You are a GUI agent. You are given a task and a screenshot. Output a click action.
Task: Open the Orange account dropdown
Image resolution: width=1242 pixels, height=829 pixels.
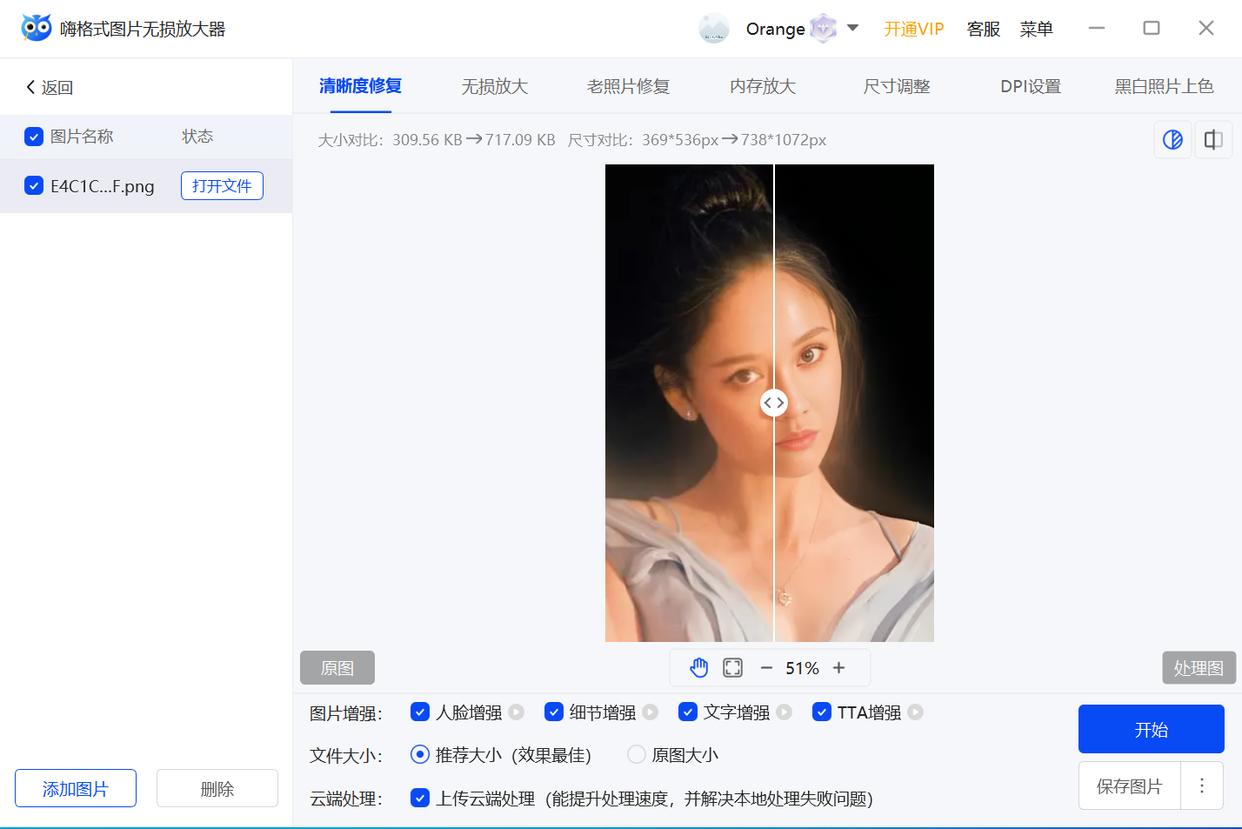click(853, 28)
